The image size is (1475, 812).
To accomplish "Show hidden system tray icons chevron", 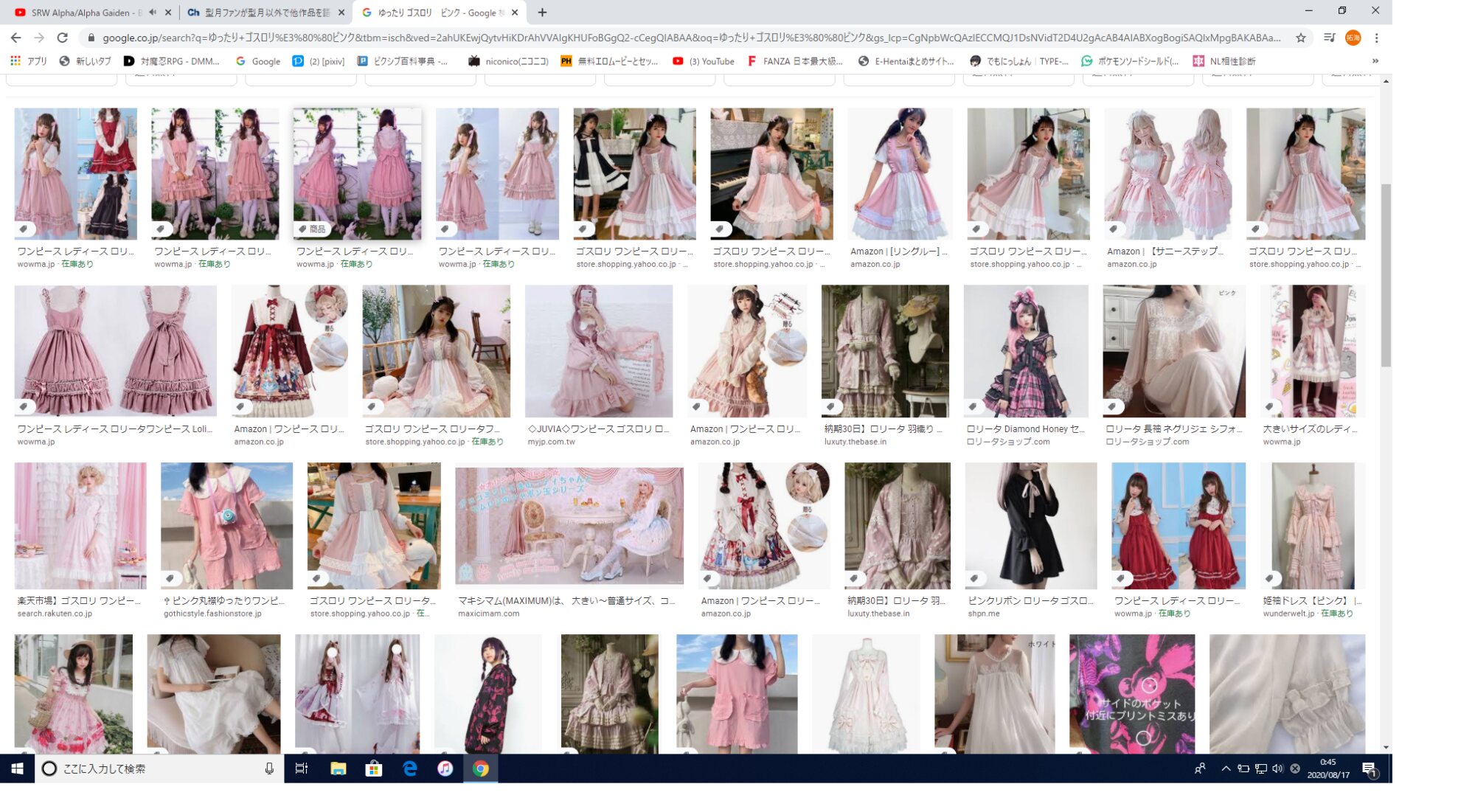I will [x=1225, y=768].
